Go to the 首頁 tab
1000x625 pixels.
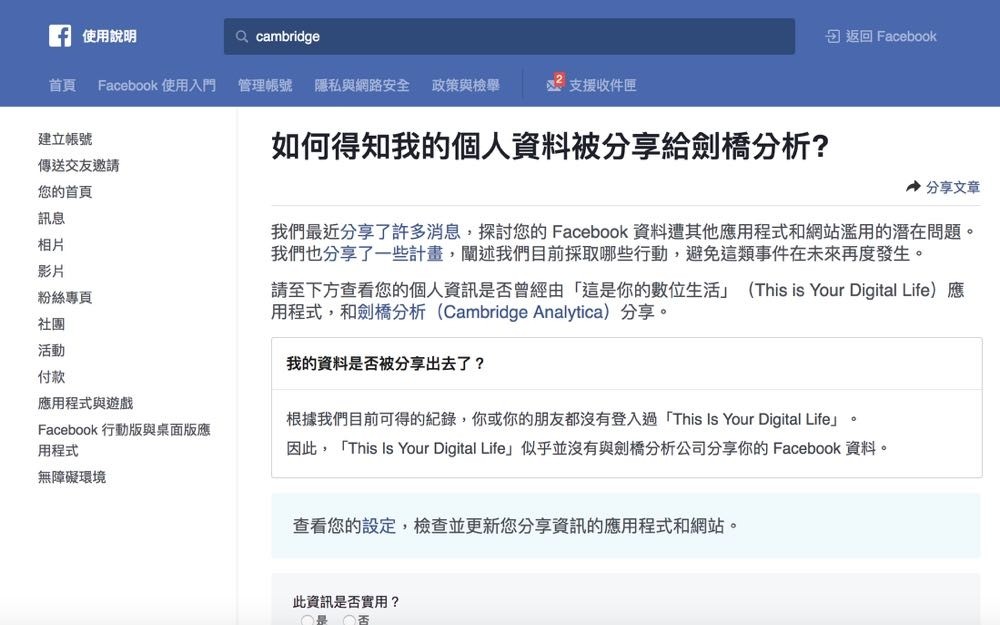pos(62,85)
